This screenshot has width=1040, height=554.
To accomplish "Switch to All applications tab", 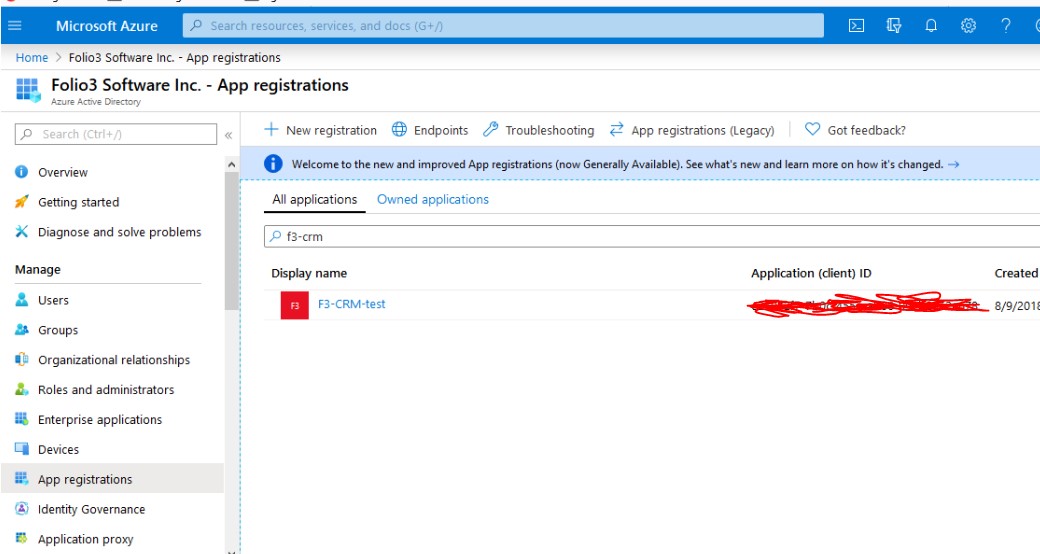I will point(314,200).
